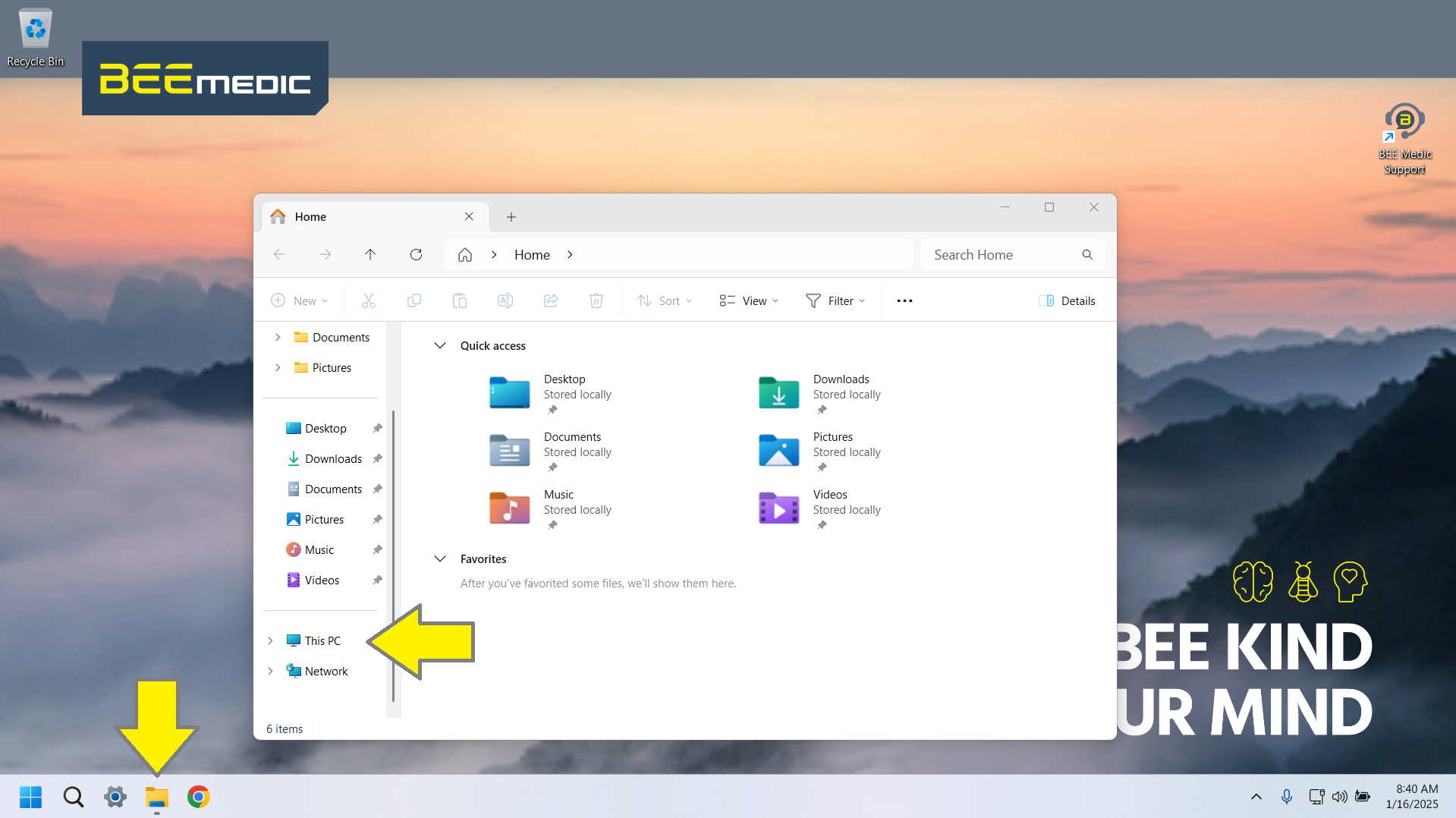Collapse the Quick access section
Screen dimensions: 1456x818
440,346
